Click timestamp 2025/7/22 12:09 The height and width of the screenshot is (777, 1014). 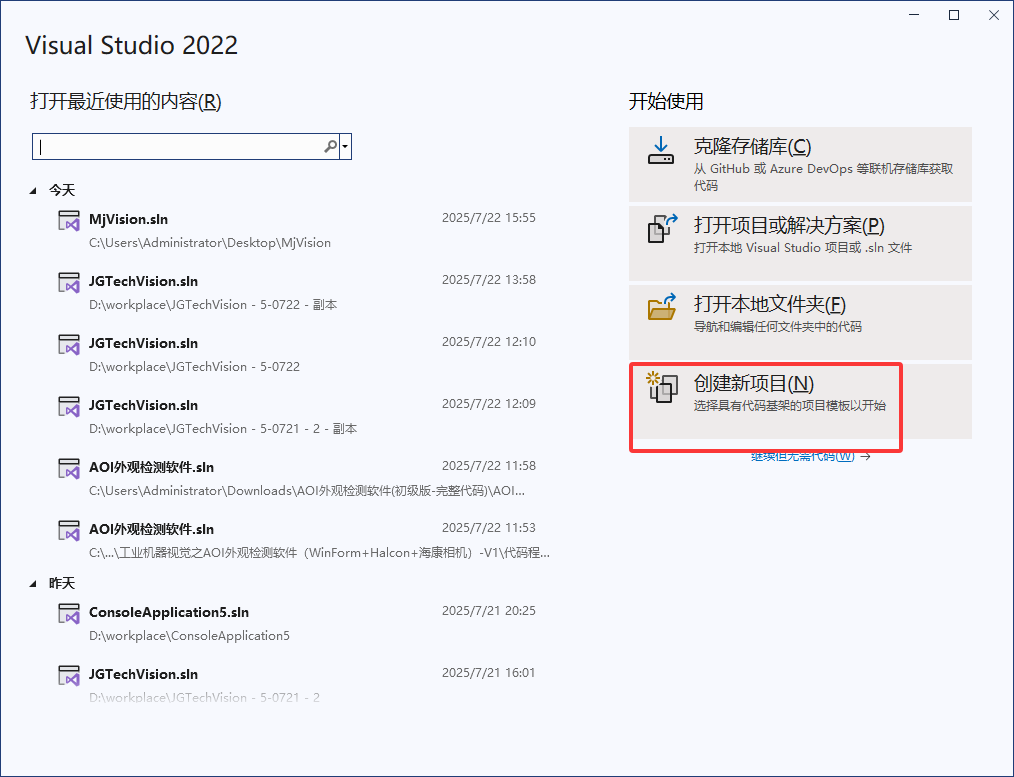coord(488,405)
